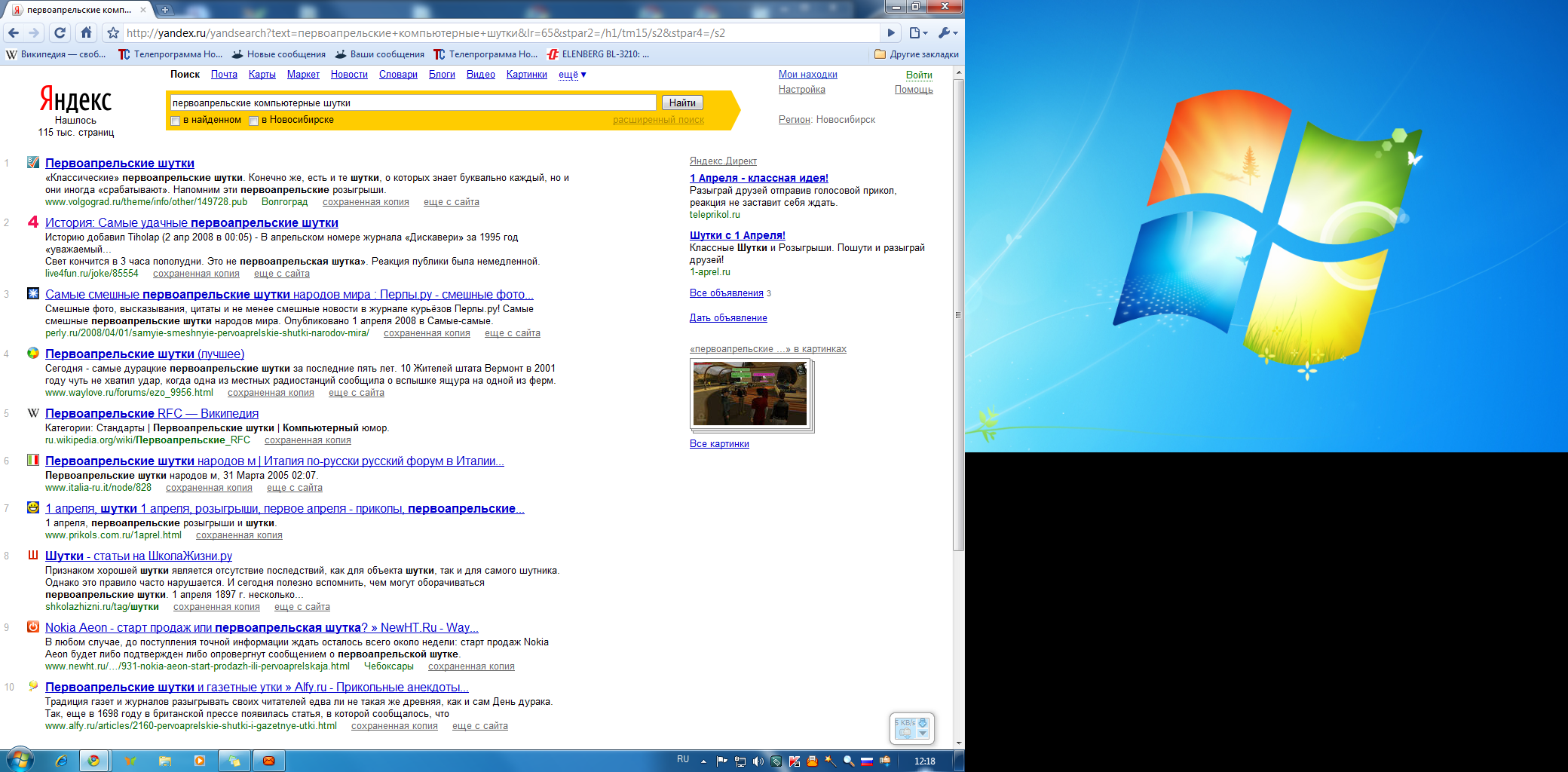The image size is (1568, 772).
Task: Click the scrollbar down arrow
Action: coord(959,743)
